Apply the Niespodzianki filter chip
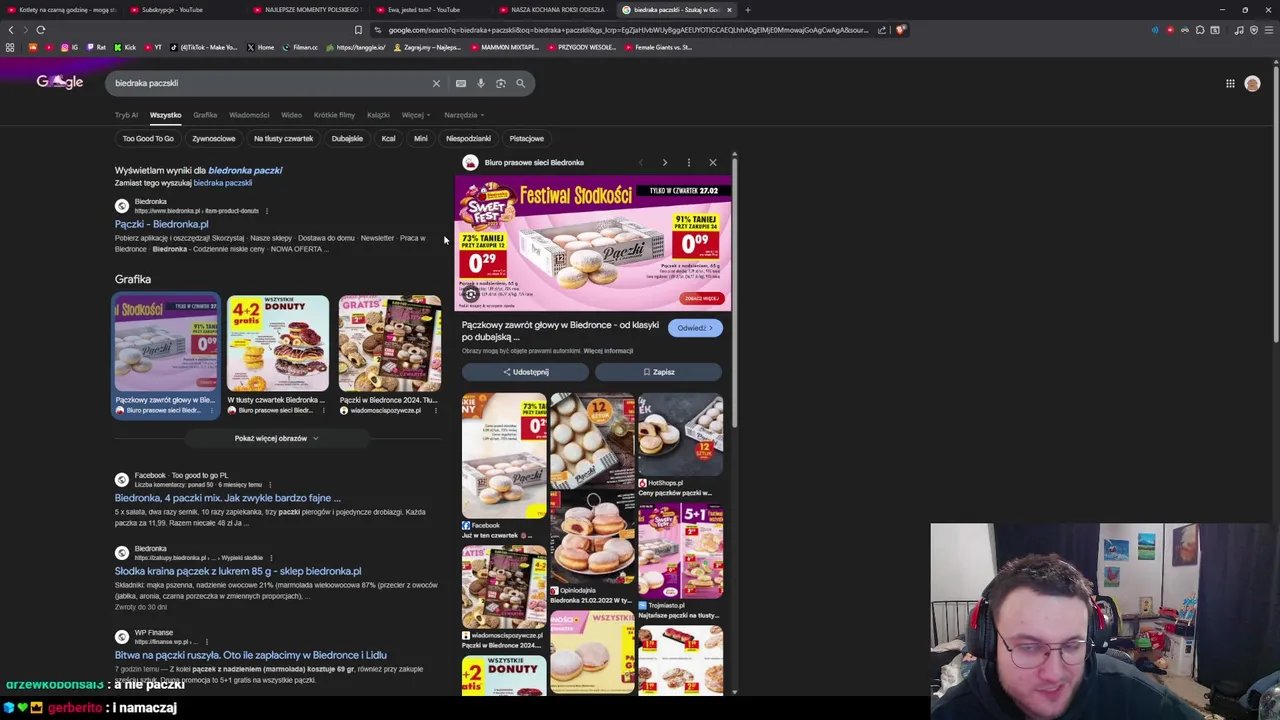Viewport: 1280px width, 720px height. [x=468, y=139]
